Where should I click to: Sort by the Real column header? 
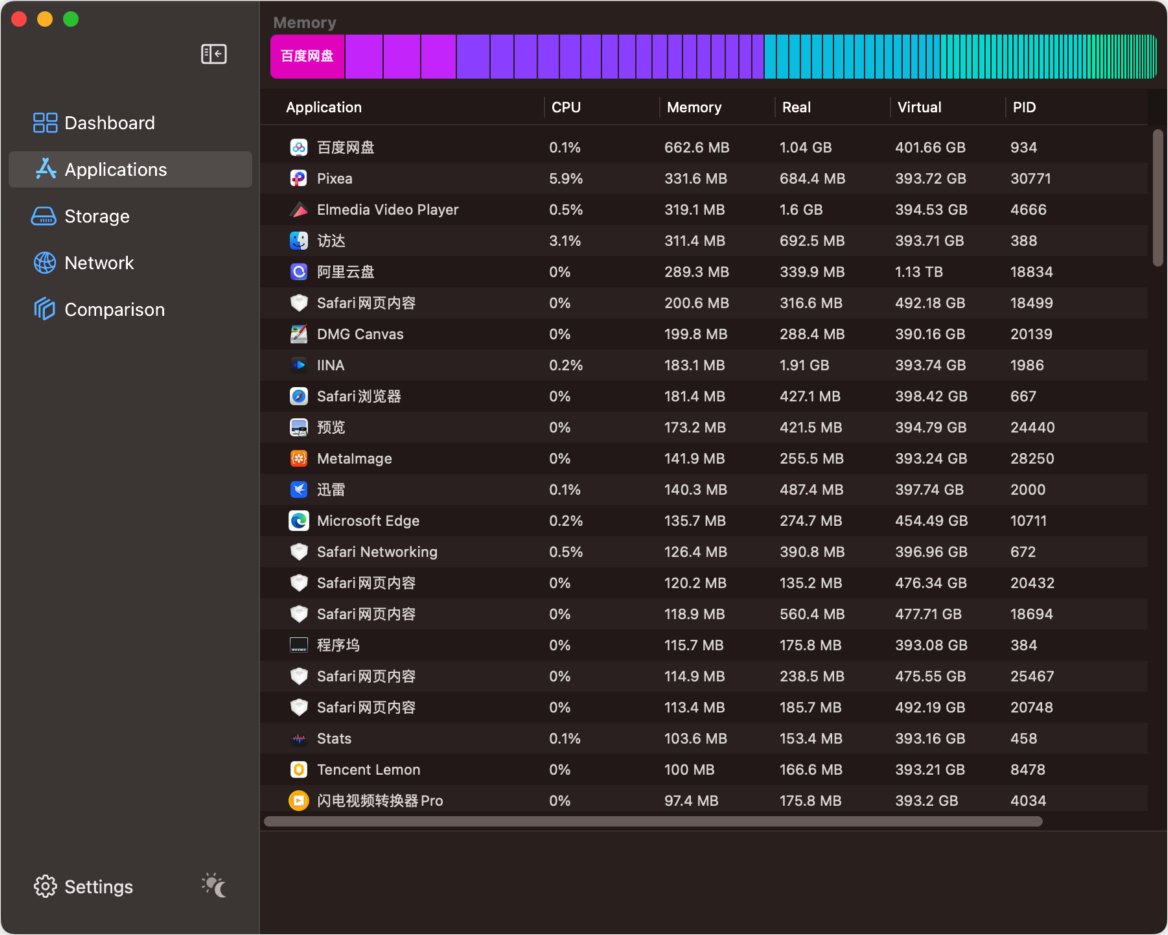point(796,107)
